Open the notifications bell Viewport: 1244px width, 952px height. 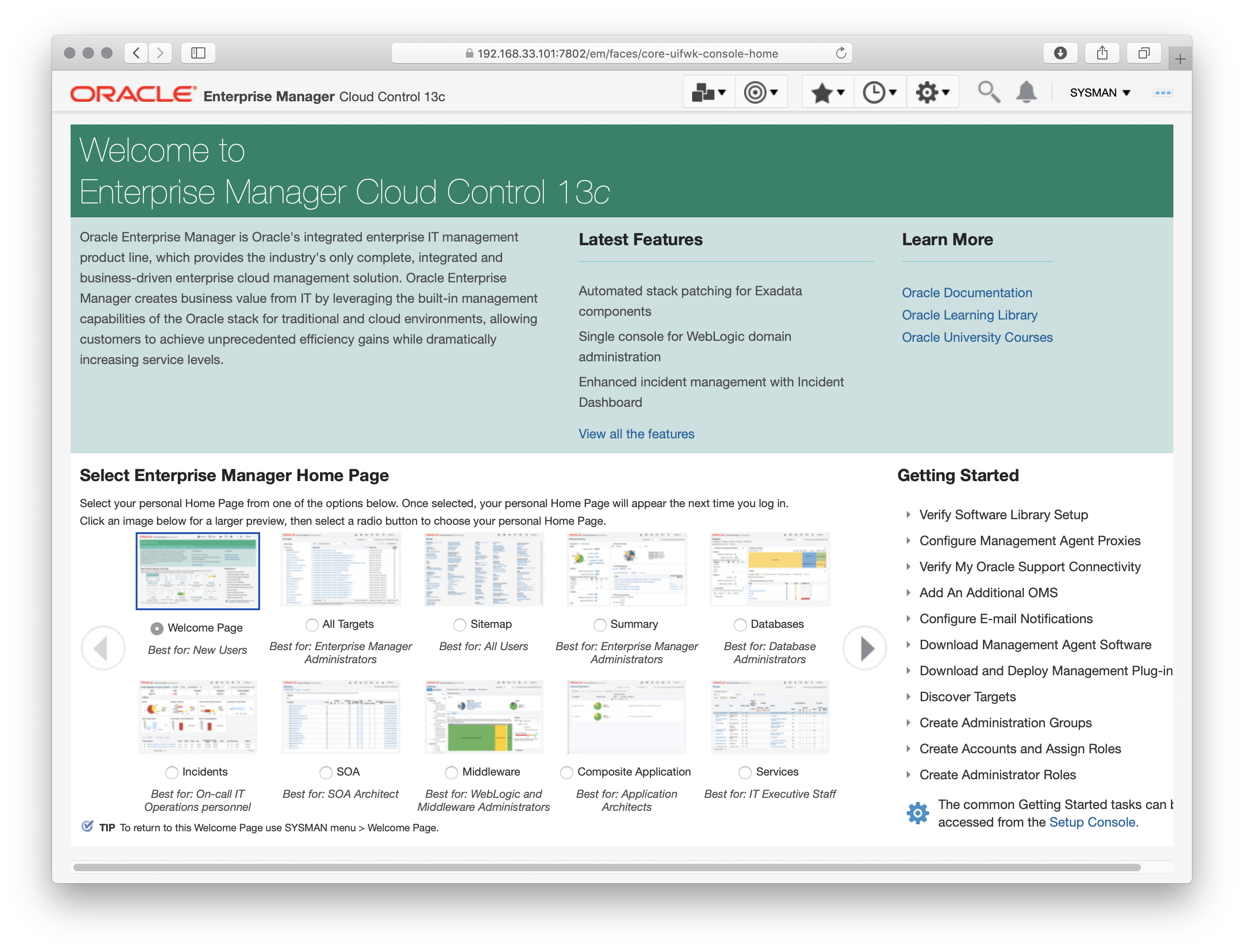[1027, 92]
